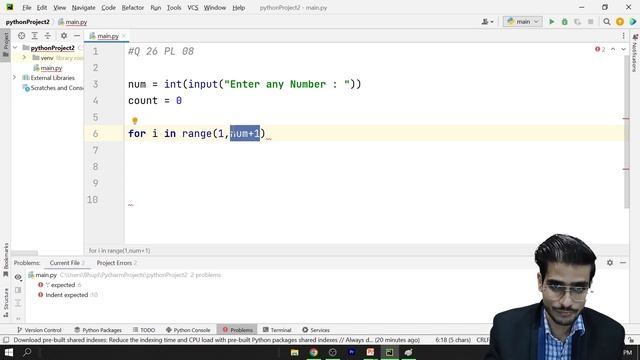640x360 pixels.
Task: Click error stripe mark near line 6
Action: coord(626,118)
